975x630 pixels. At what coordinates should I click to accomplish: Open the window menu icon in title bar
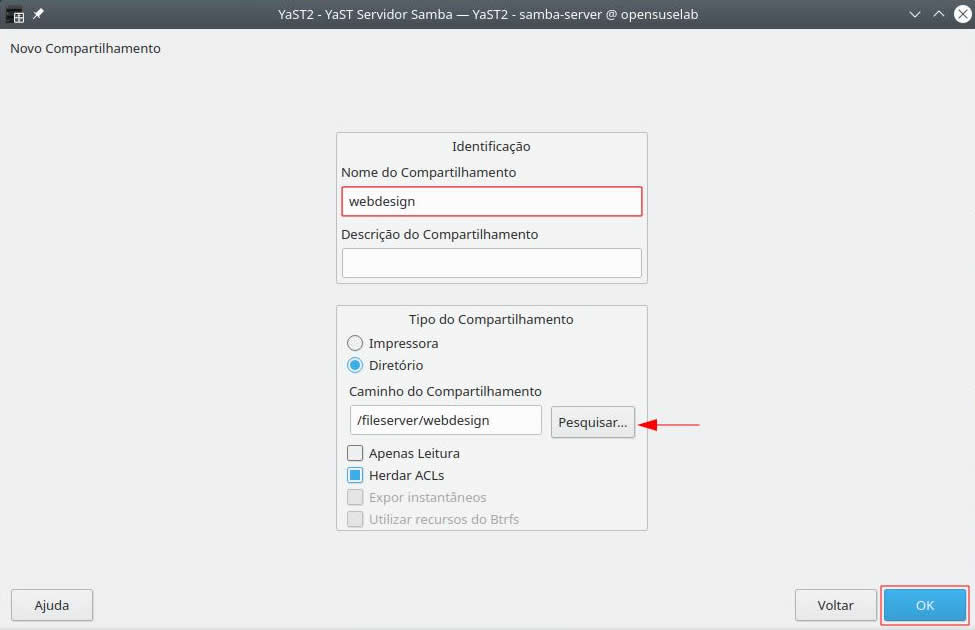pyautogui.click(x=15, y=14)
